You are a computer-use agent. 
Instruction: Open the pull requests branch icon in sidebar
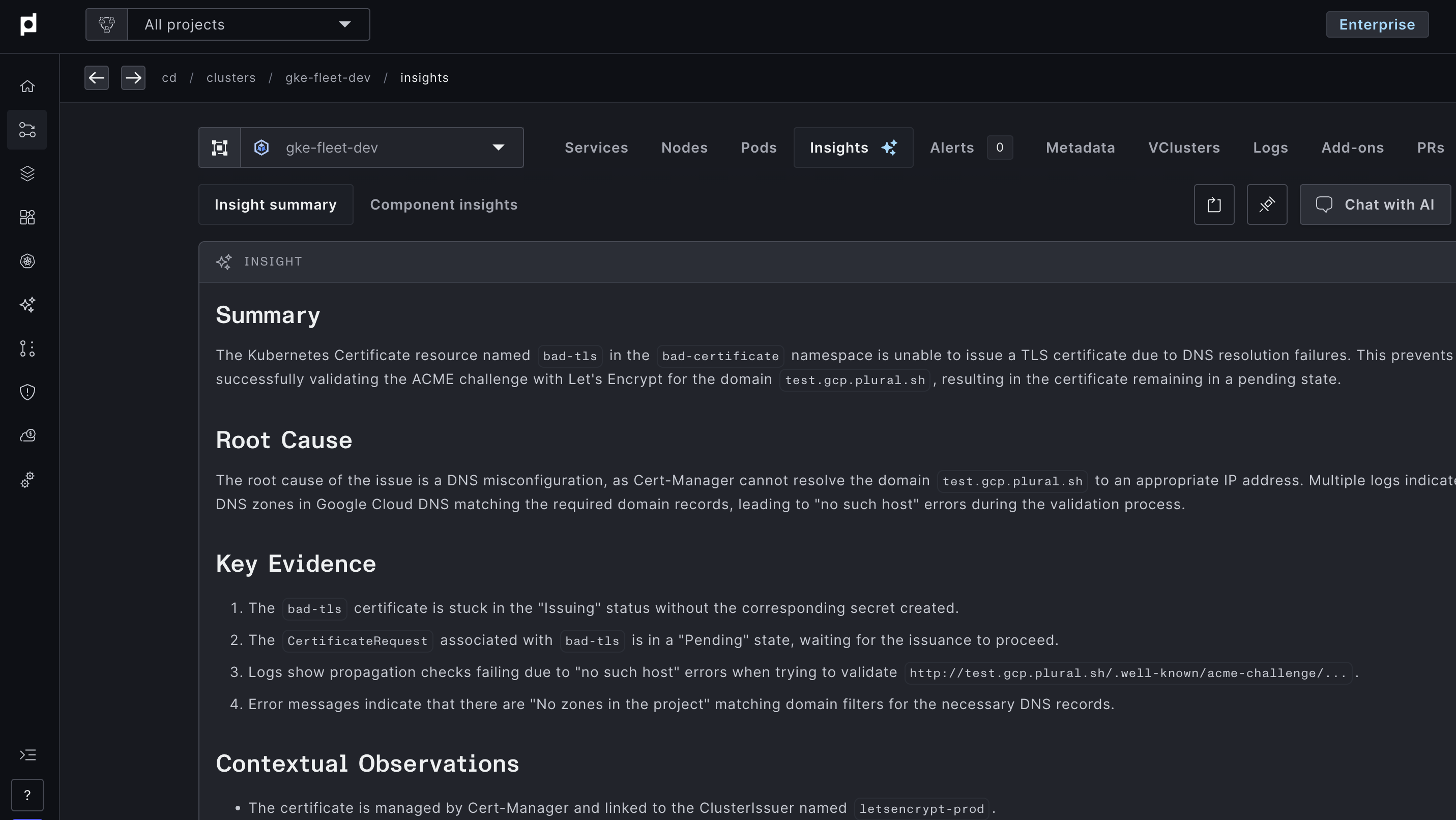[27, 348]
